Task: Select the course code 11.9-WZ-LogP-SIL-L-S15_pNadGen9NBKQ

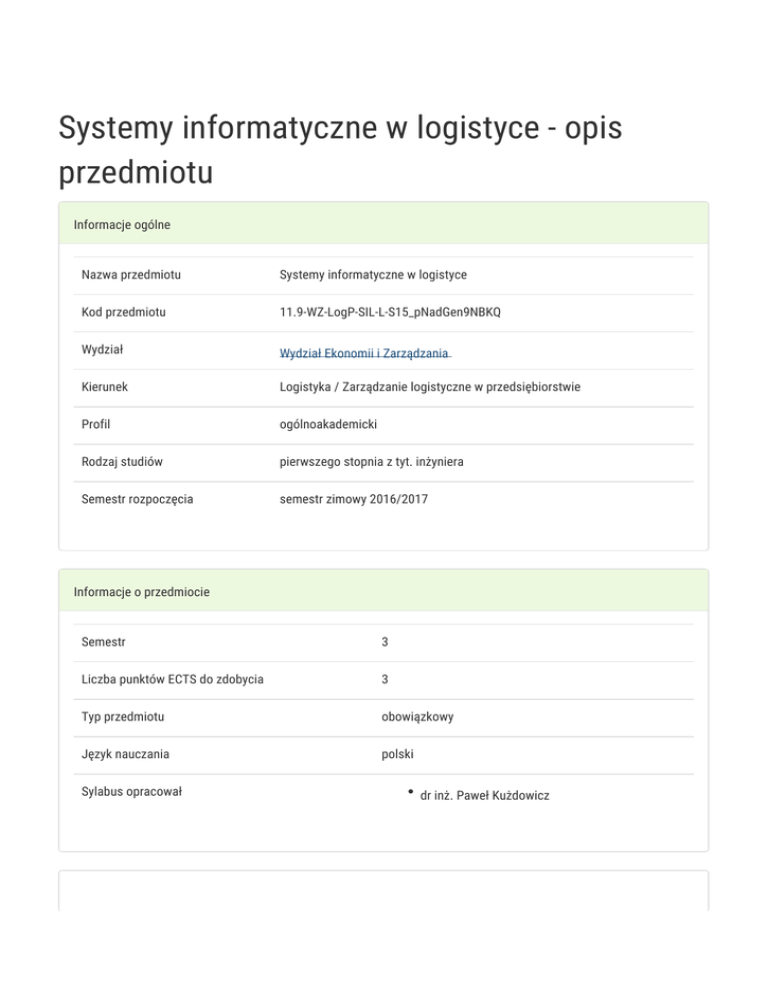Action: click(x=390, y=312)
